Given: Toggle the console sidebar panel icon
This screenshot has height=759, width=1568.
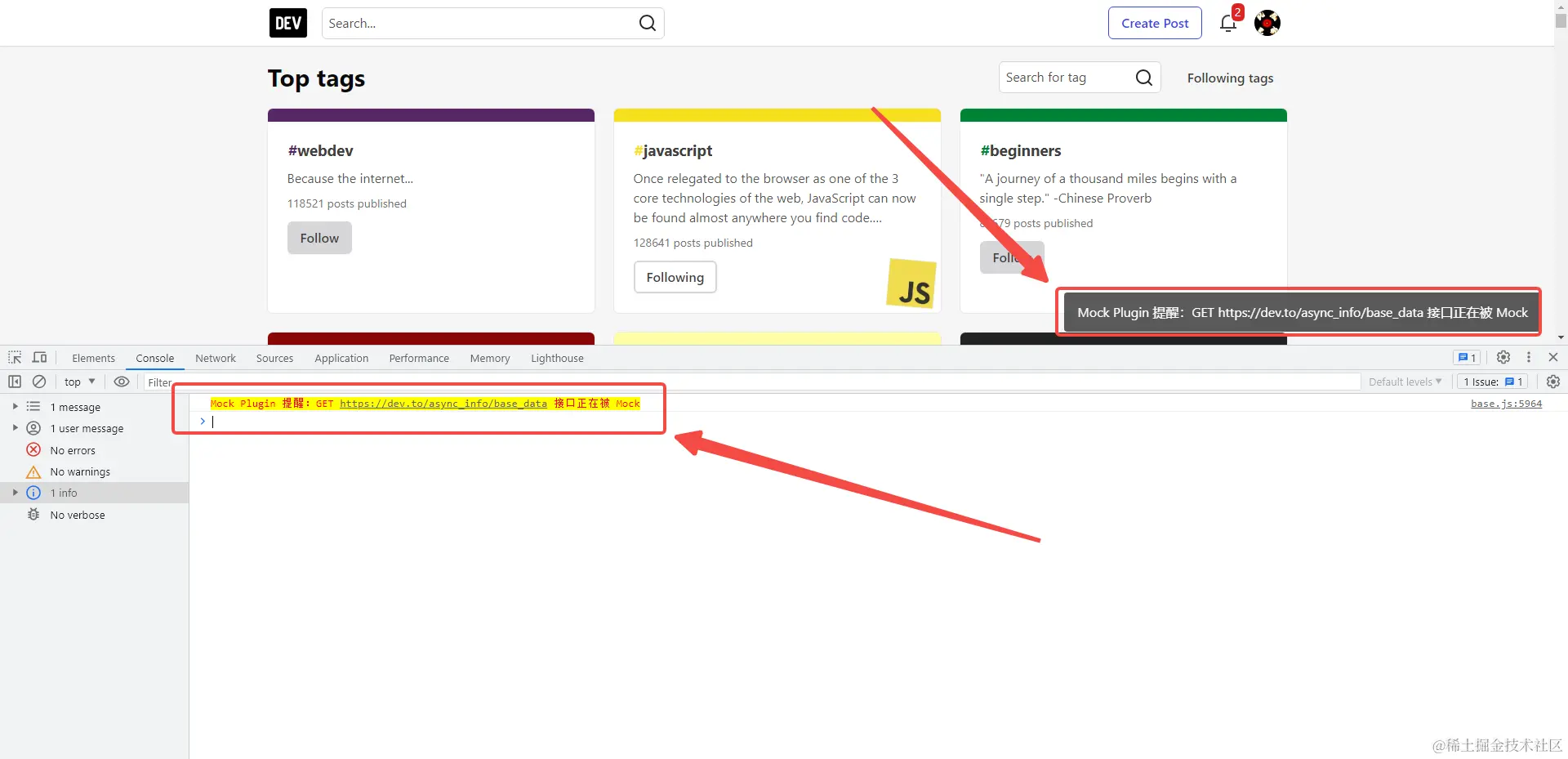Looking at the screenshot, I should pyautogui.click(x=15, y=382).
